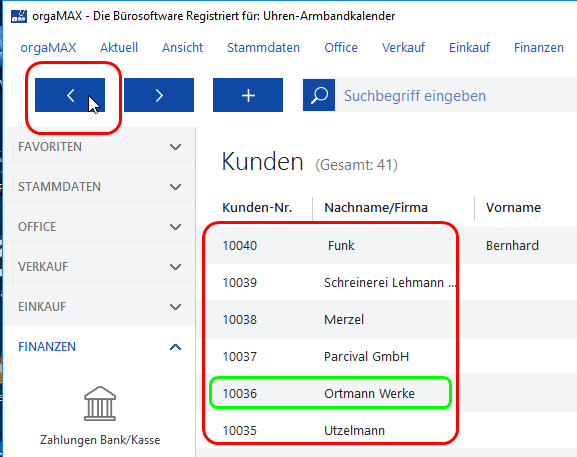
Task: Click the forward navigation arrow button
Action: (x=159, y=95)
